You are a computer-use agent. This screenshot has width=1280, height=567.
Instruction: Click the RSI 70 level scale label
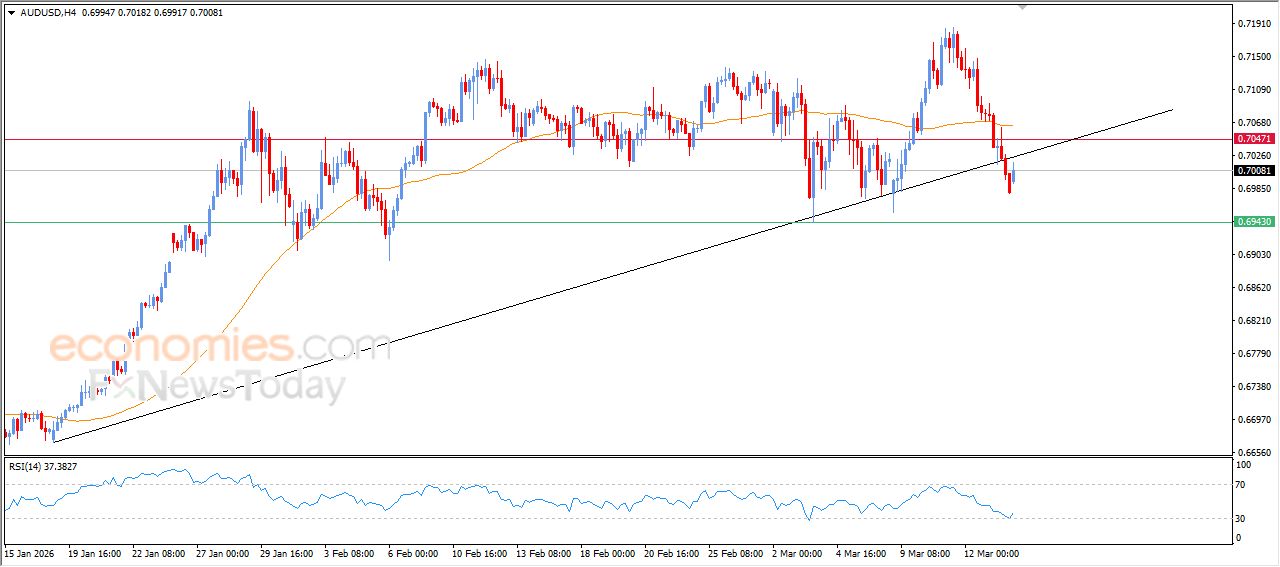pos(1237,484)
